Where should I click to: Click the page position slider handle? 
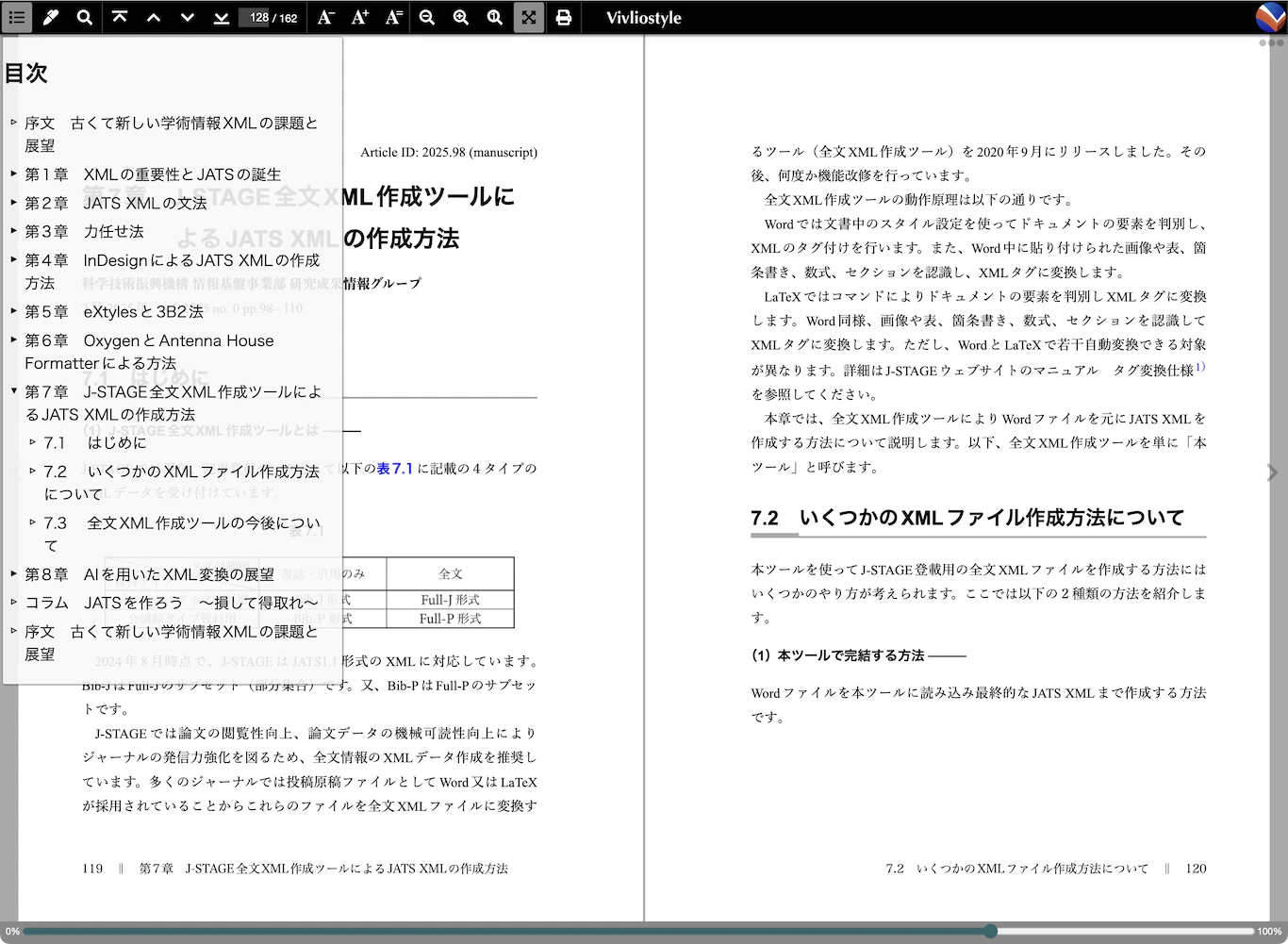990,931
